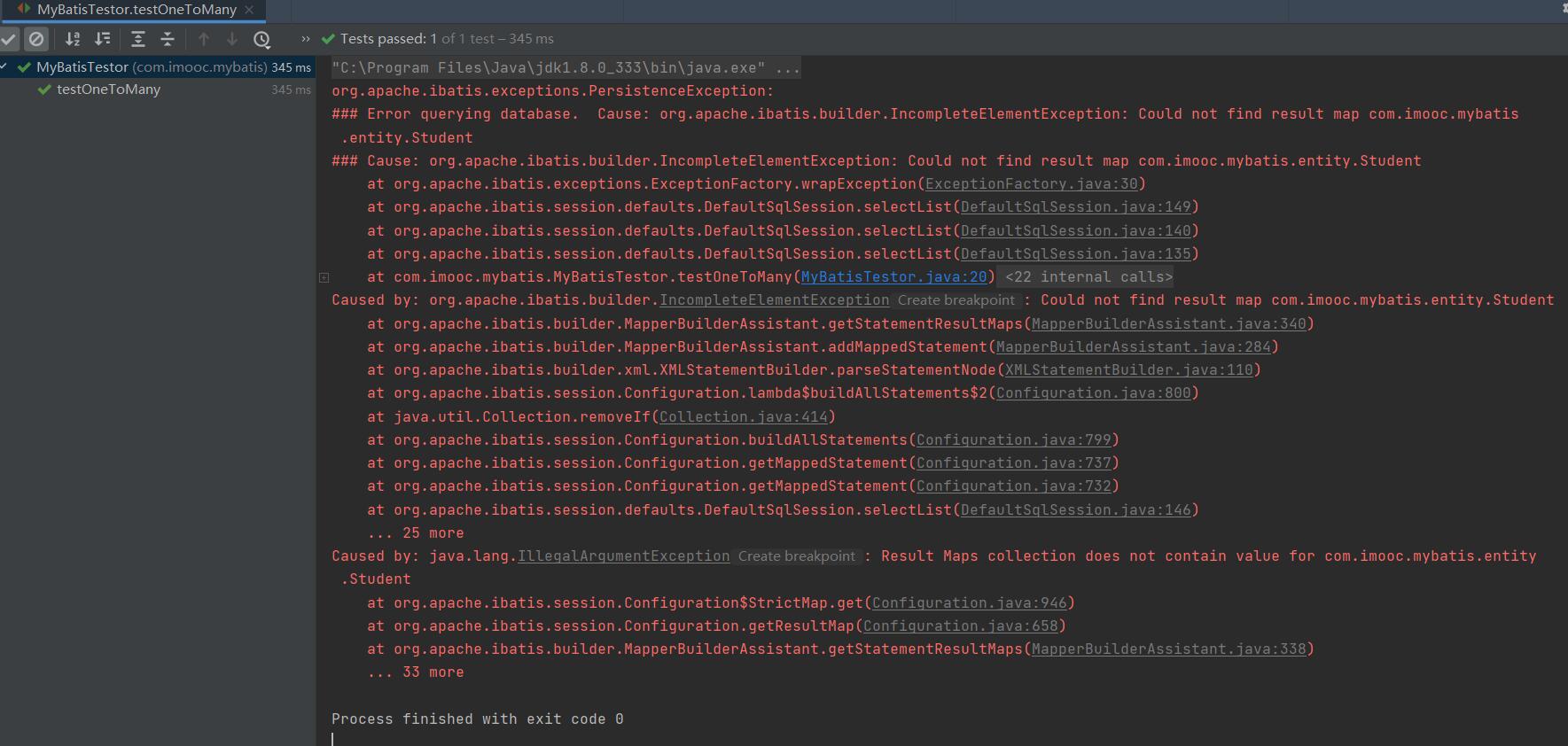Open MapperBuilderAssistant.java:340 link
1568x746 pixels.
point(1168,324)
